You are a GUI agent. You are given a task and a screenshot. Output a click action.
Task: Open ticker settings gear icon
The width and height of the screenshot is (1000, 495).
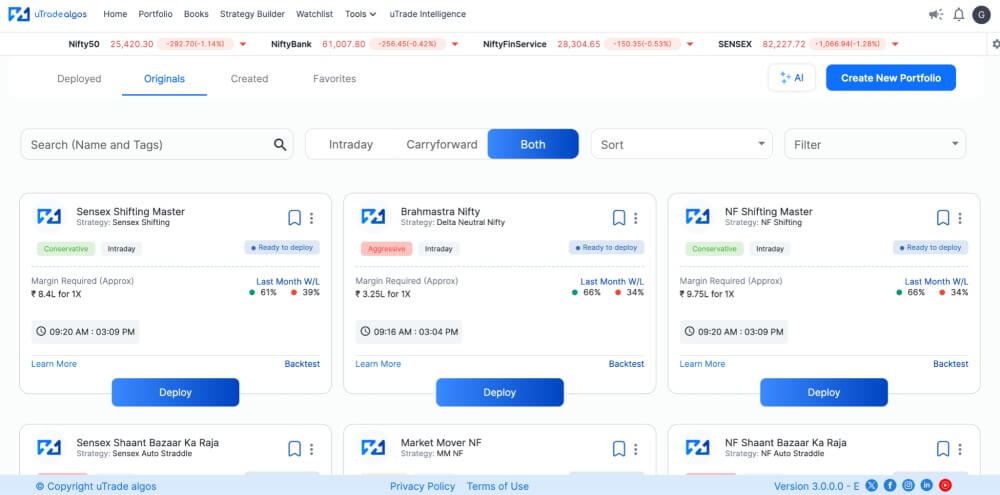tap(996, 44)
